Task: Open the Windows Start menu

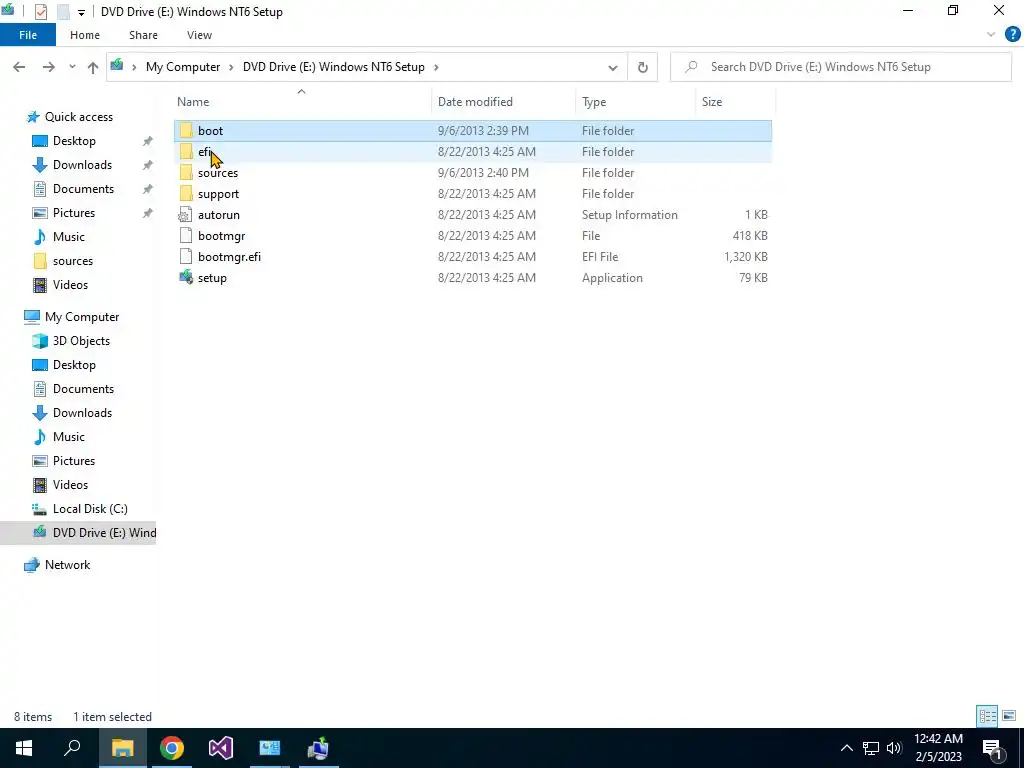Action: 24,748
